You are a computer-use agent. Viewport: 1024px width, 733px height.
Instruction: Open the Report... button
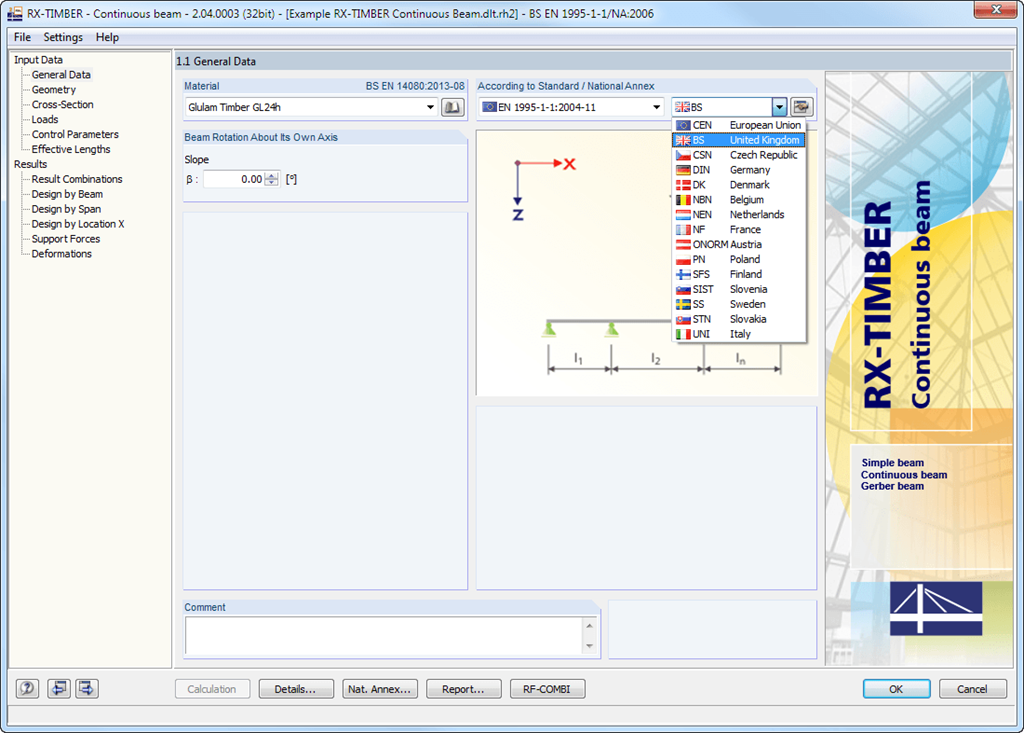tap(464, 689)
